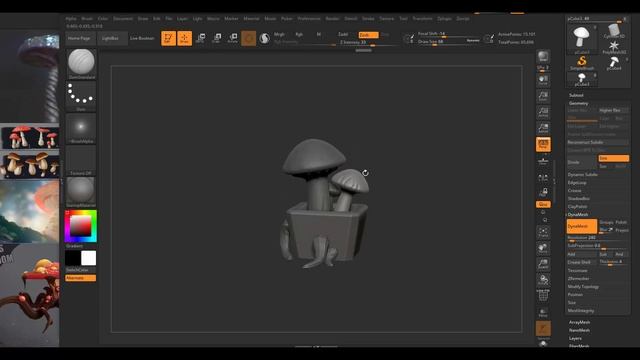Expand the Subtool section
640x360 pixels.
576,95
